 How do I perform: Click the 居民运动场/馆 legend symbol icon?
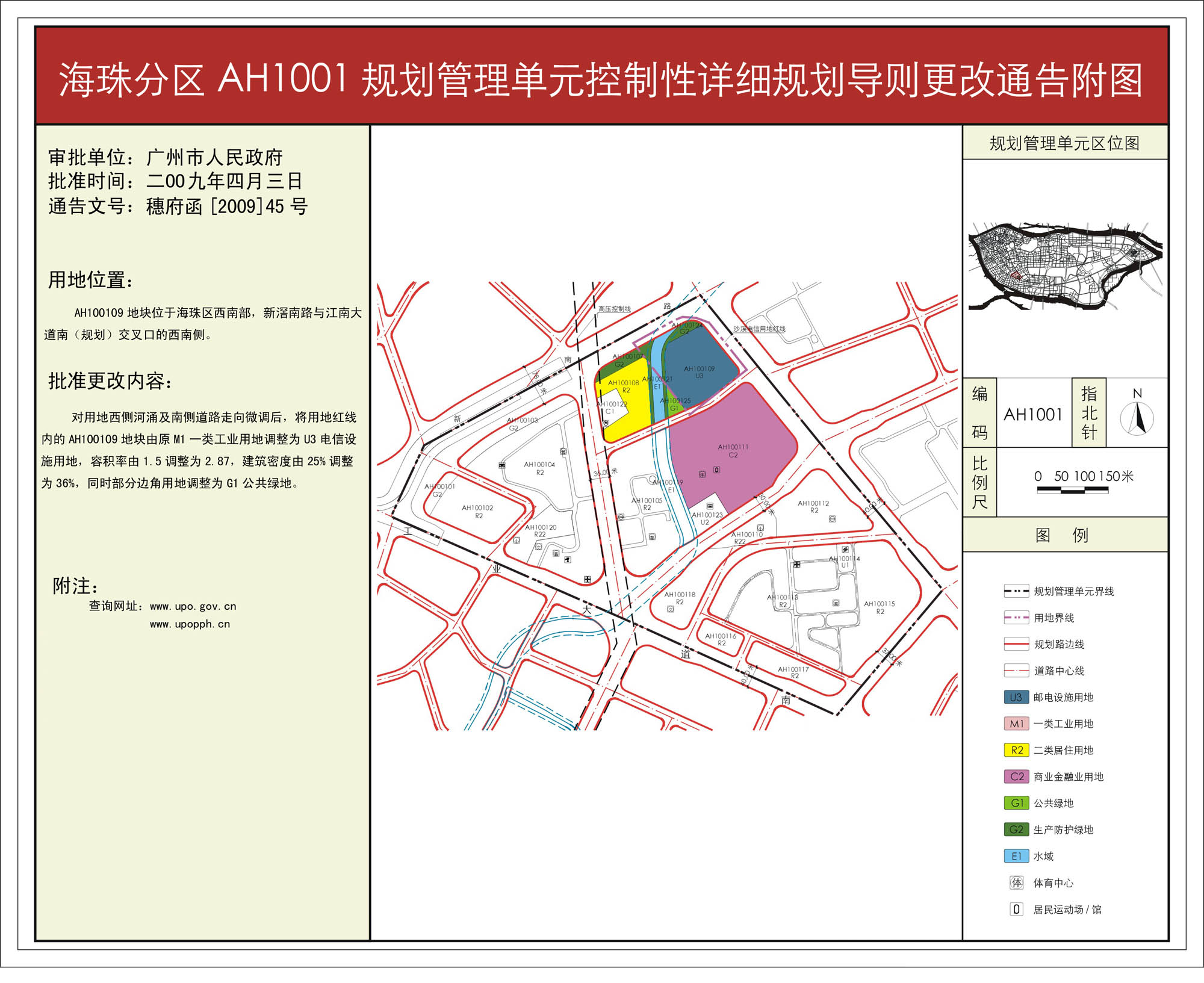click(x=1016, y=909)
